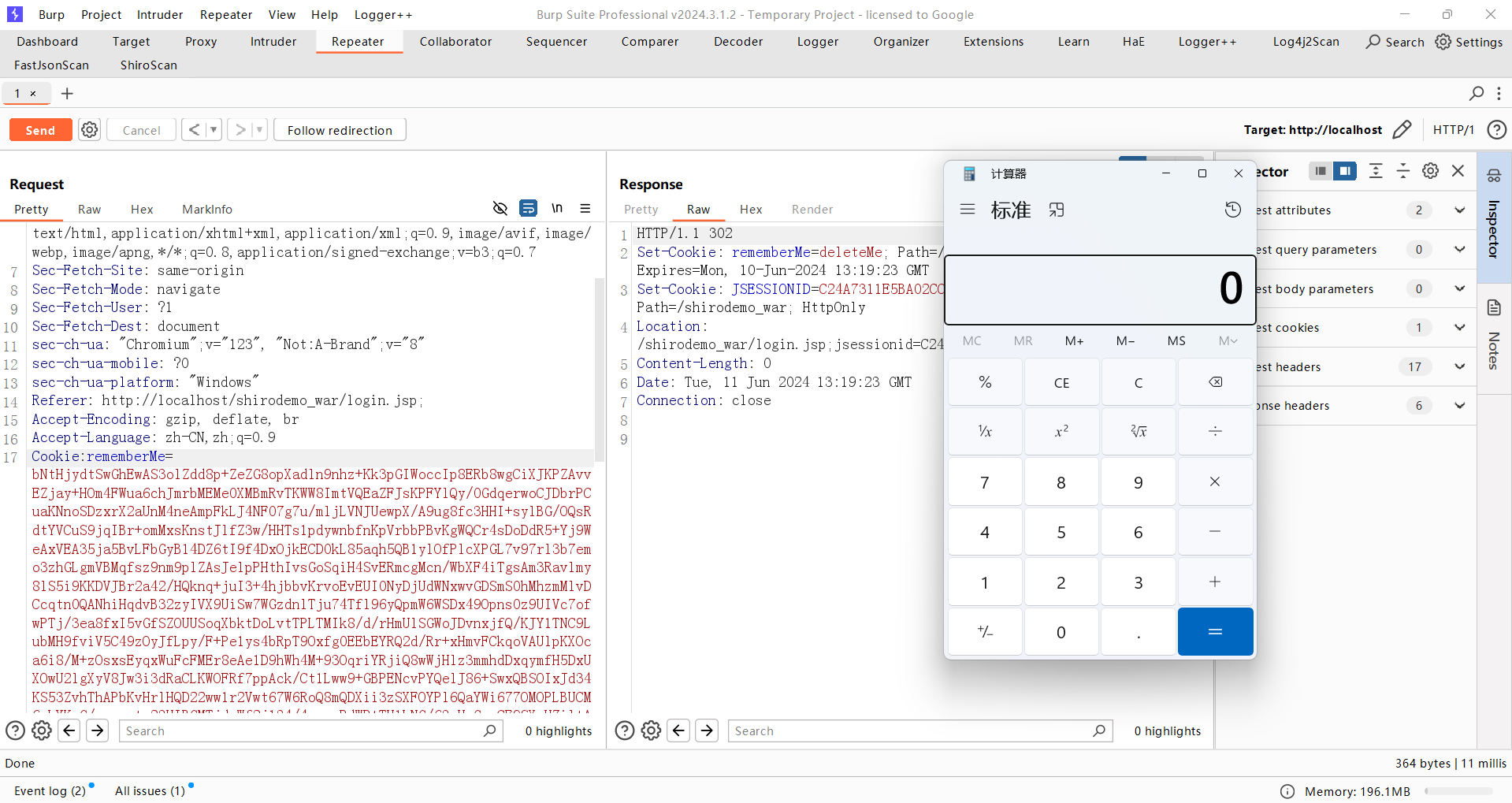Toggle calculator keep-on-top icon
Screen dimensions: 1512x803
(x=1057, y=210)
